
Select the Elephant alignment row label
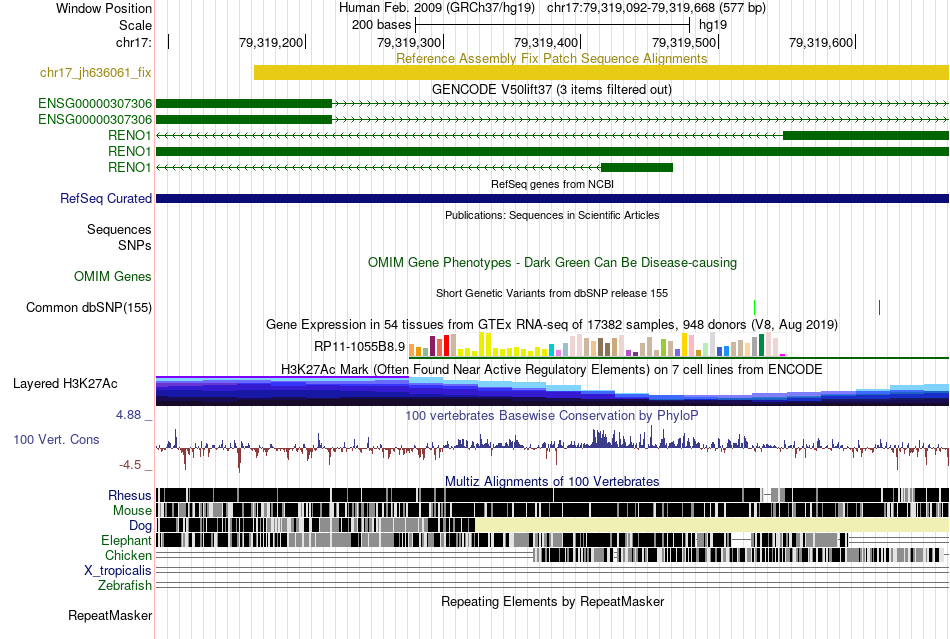(x=126, y=541)
